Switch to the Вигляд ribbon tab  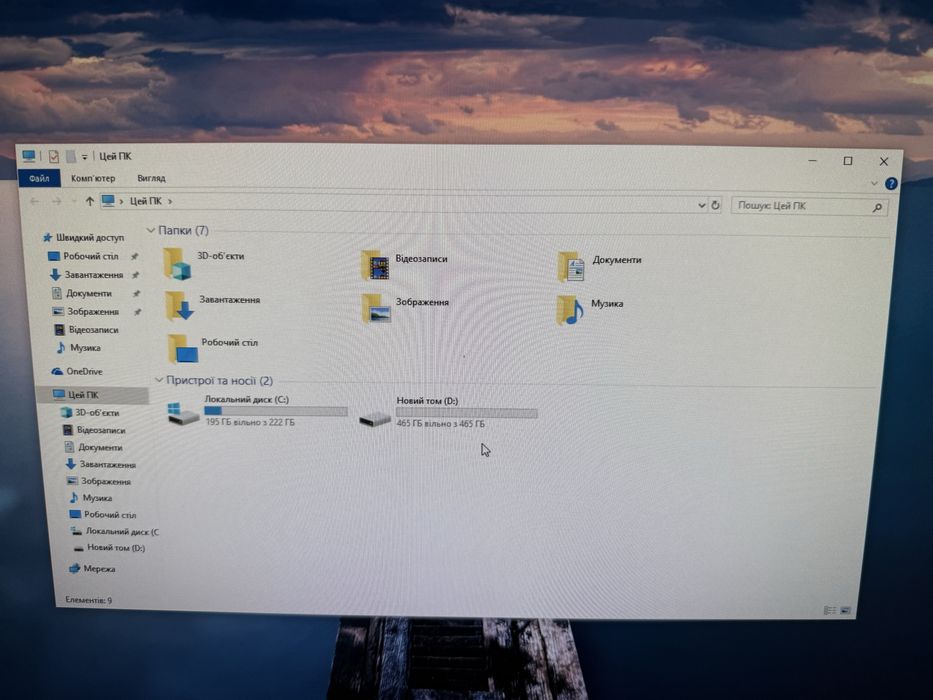coord(151,178)
